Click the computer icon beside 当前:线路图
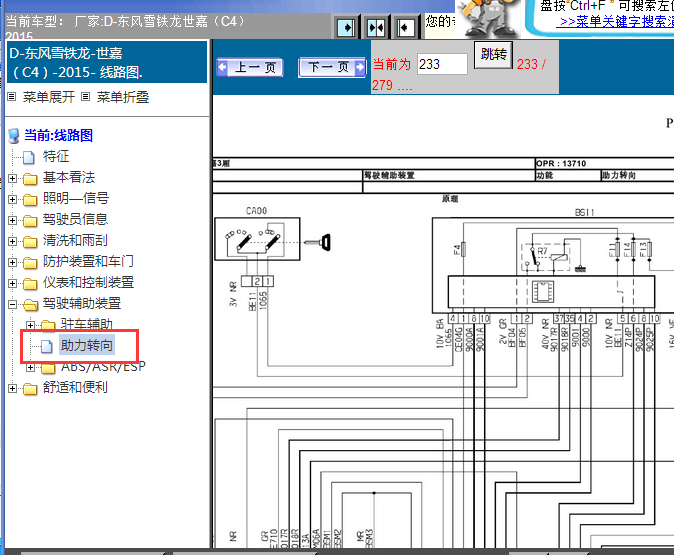The image size is (674, 555). (14, 136)
